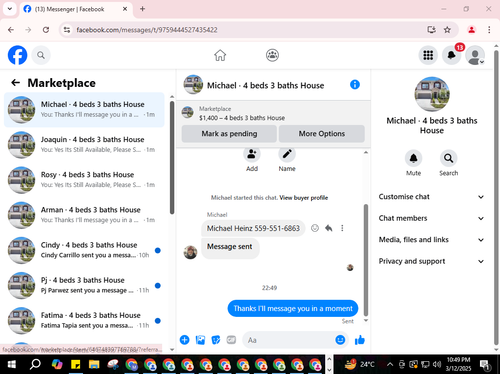Open notifications bell with 13 badge
This screenshot has width=500, height=374.
click(x=452, y=55)
